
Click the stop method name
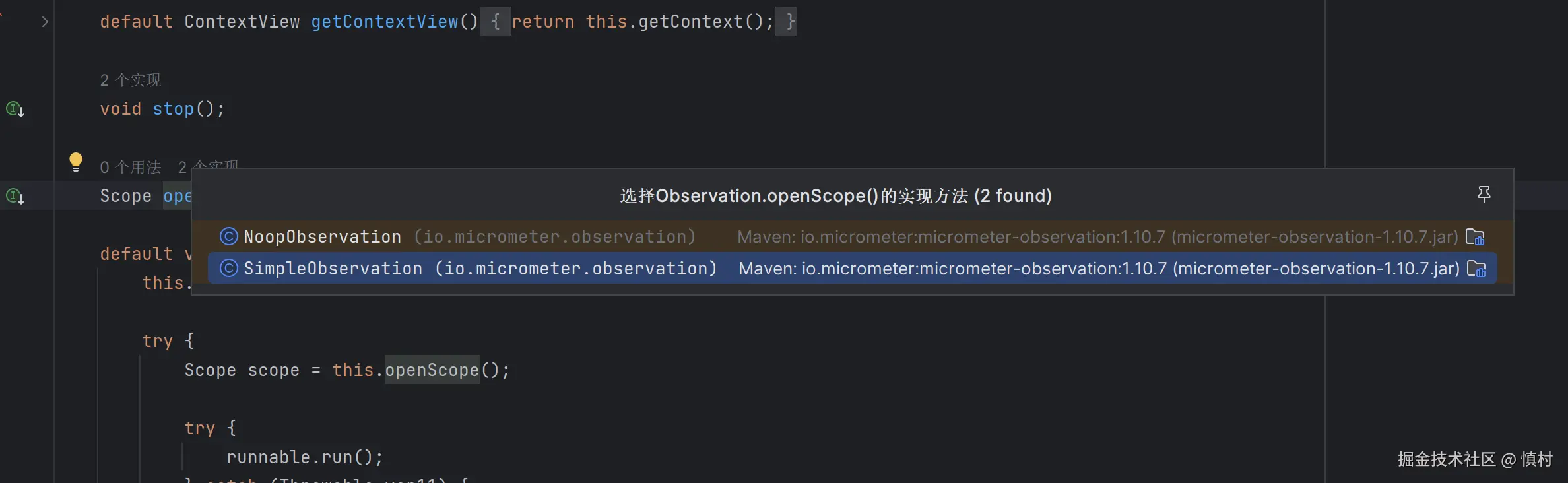pos(173,109)
